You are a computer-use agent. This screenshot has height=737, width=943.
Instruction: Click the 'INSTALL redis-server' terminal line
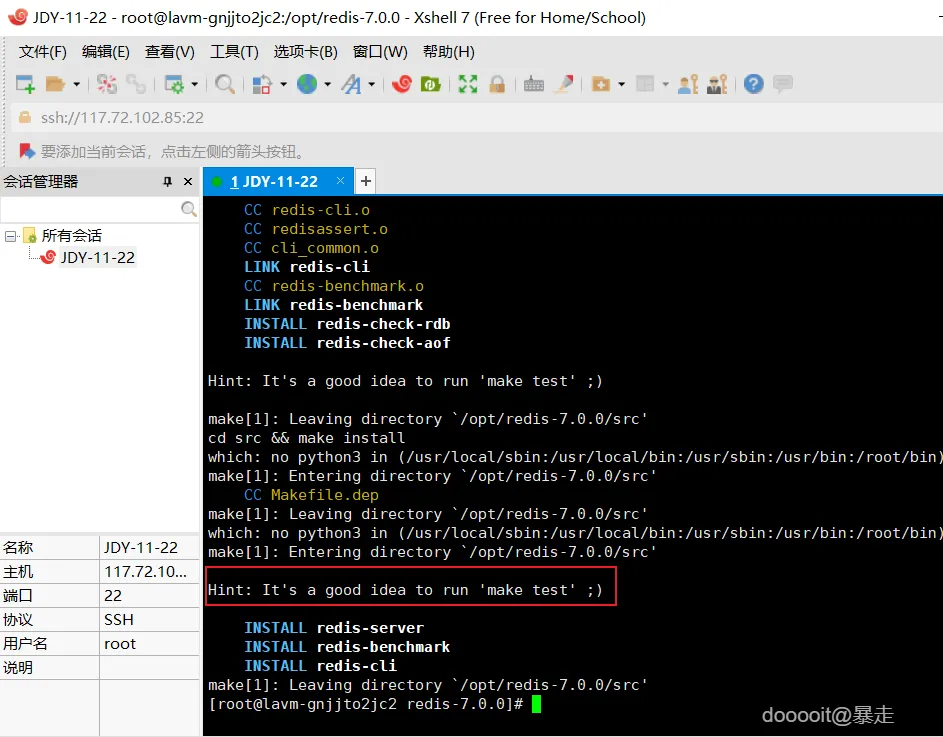click(334, 628)
